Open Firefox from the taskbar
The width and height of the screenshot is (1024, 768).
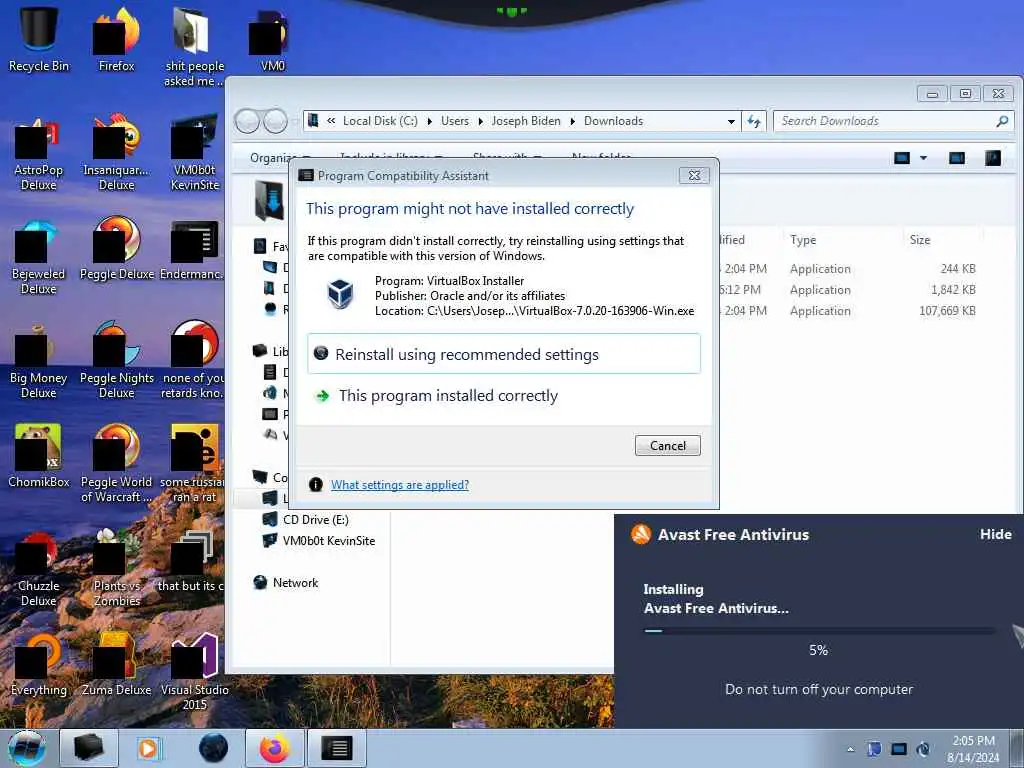point(274,748)
